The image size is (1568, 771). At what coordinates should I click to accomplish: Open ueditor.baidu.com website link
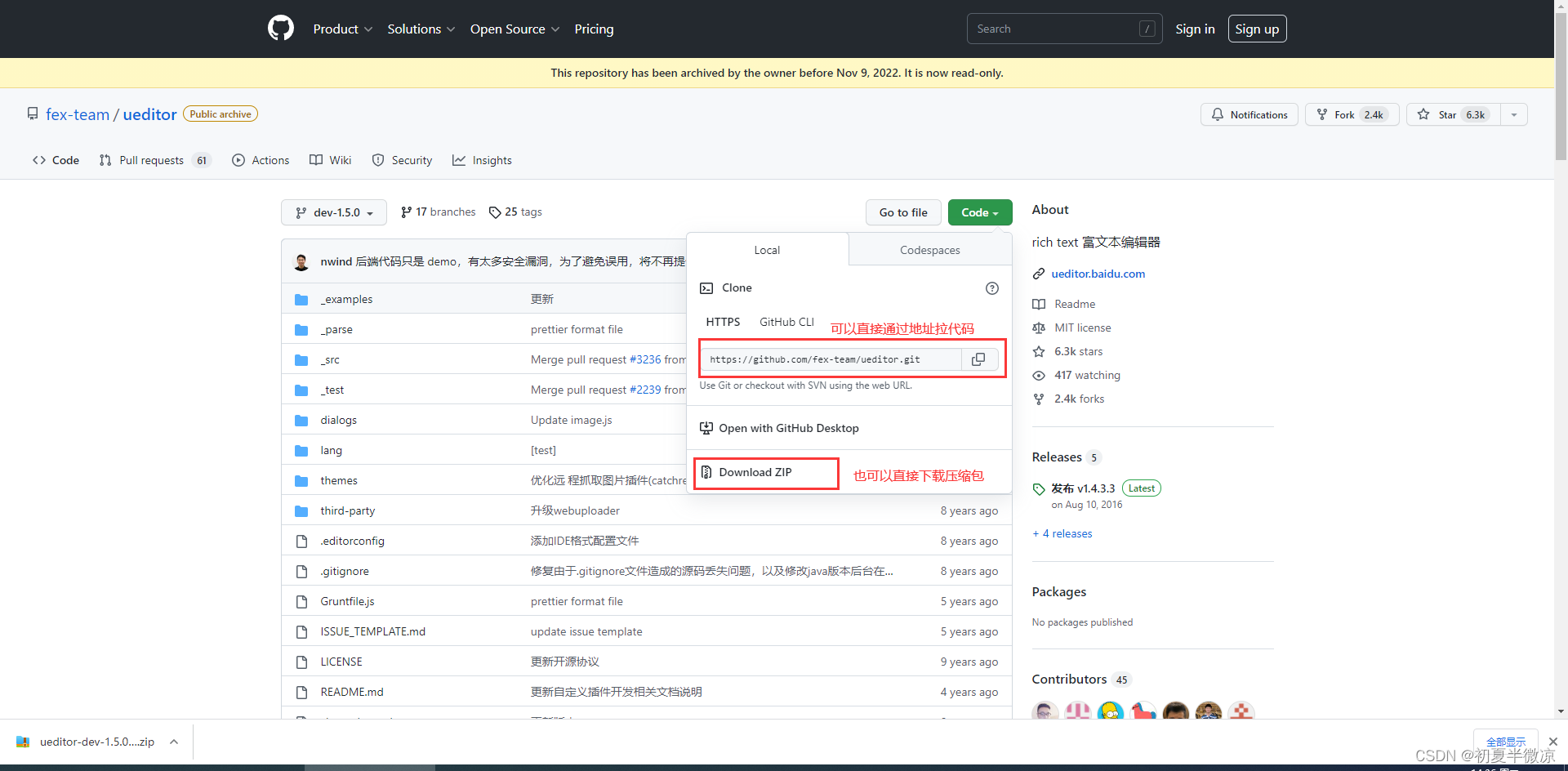[1098, 274]
